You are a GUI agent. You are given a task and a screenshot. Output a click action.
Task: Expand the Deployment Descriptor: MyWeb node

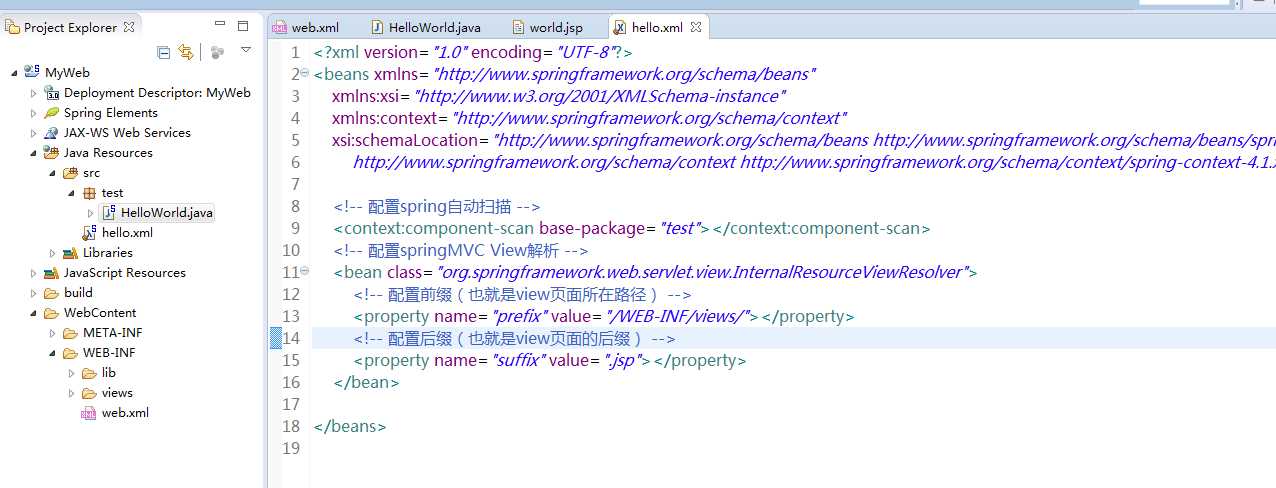[33, 92]
